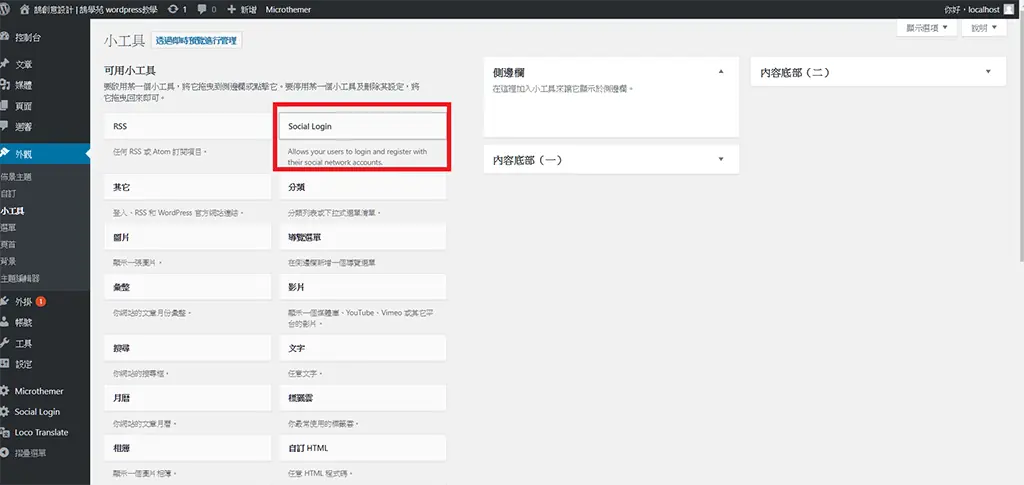Select the 圖片 widget

click(187, 237)
